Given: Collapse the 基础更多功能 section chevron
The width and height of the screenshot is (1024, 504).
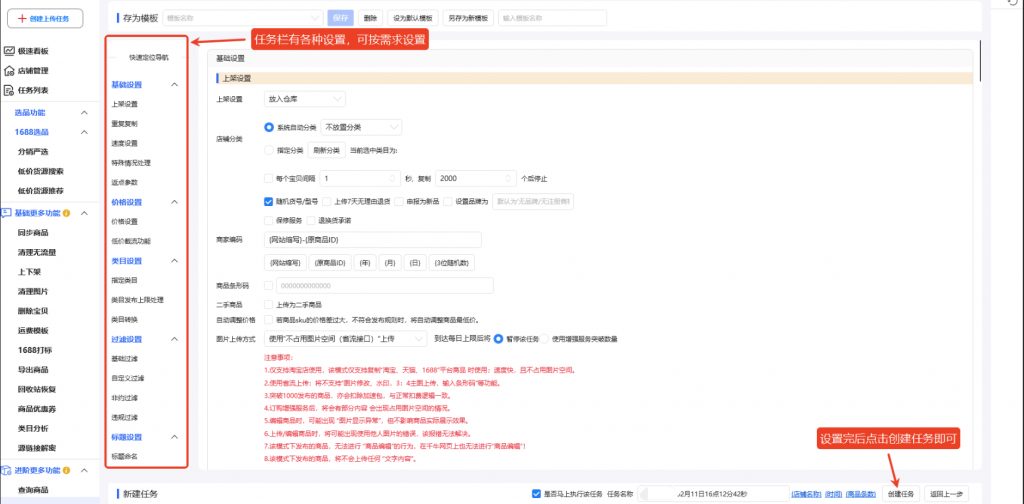Looking at the screenshot, I should point(84,213).
